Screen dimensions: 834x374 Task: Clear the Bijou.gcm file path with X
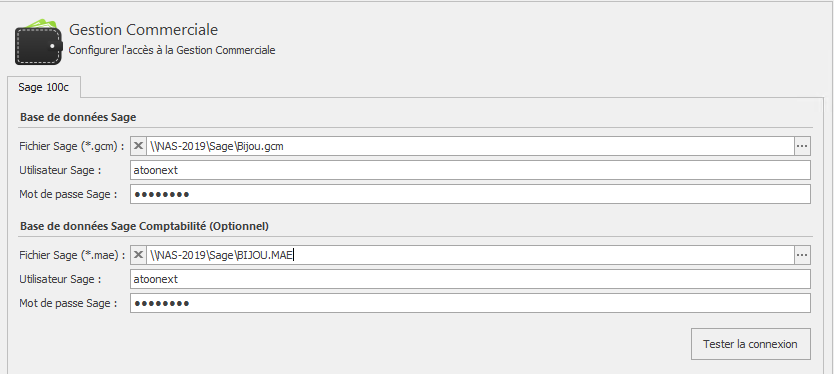tap(138, 146)
